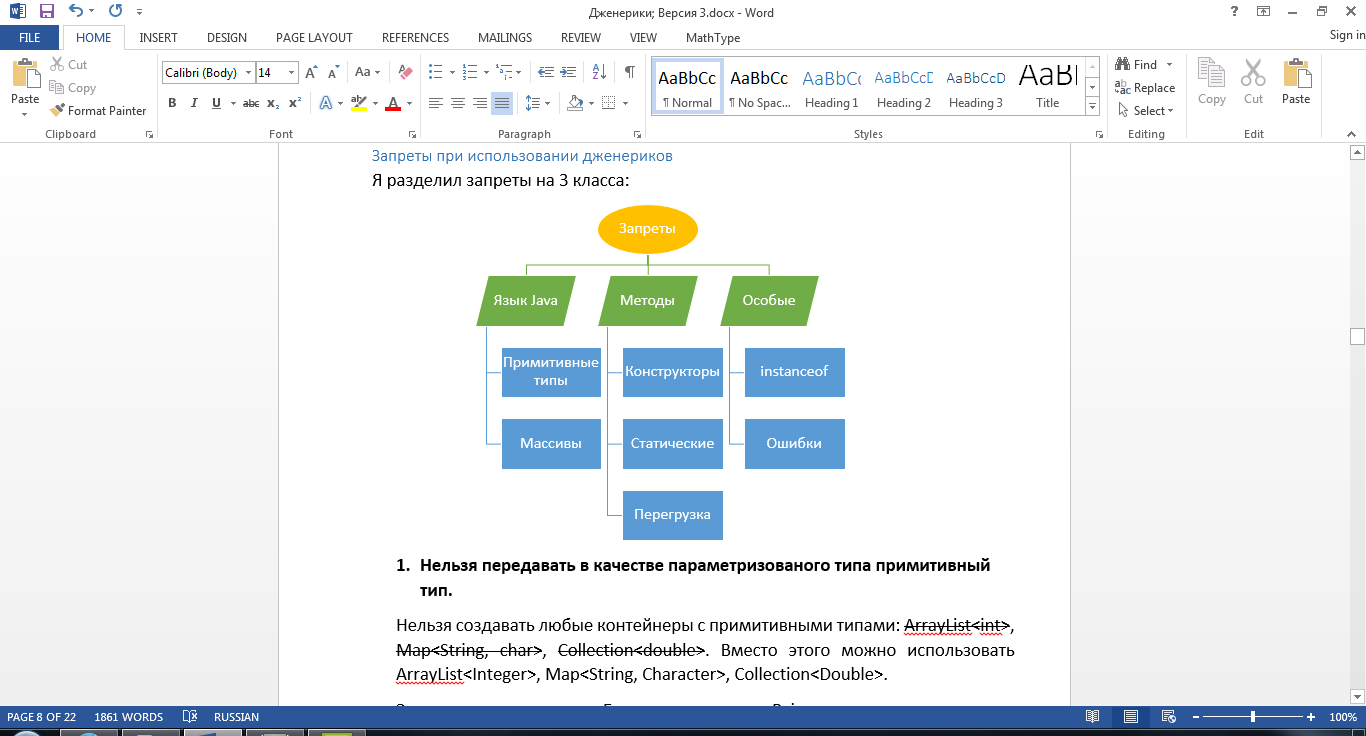
Task: Select the Запреты oval in diagram
Action: [x=647, y=229]
